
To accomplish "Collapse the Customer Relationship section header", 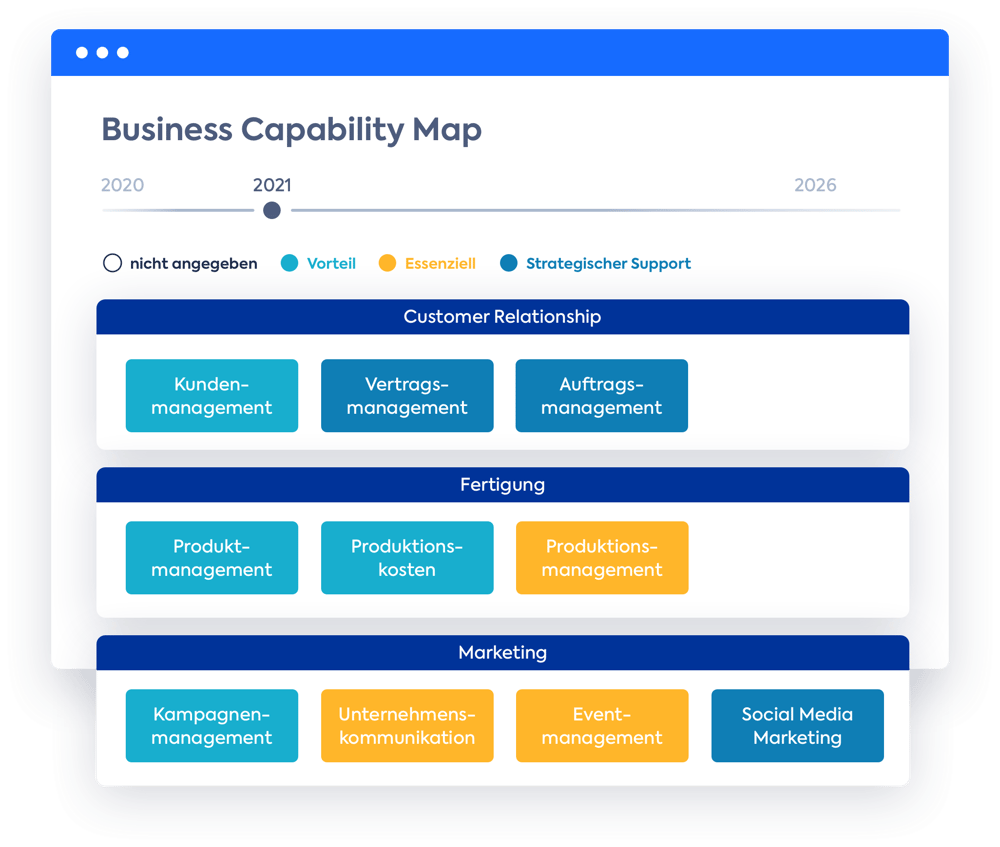I will click(x=503, y=317).
